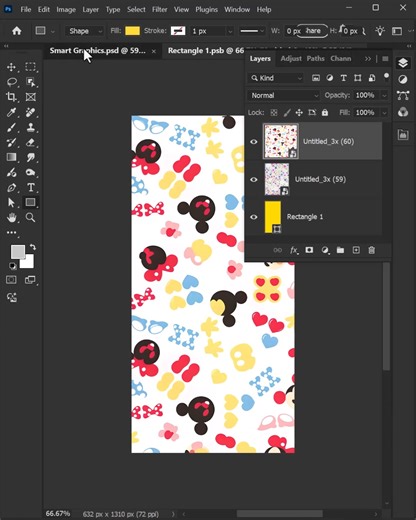
Task: Create new fill or adjustment layer
Action: (325, 250)
